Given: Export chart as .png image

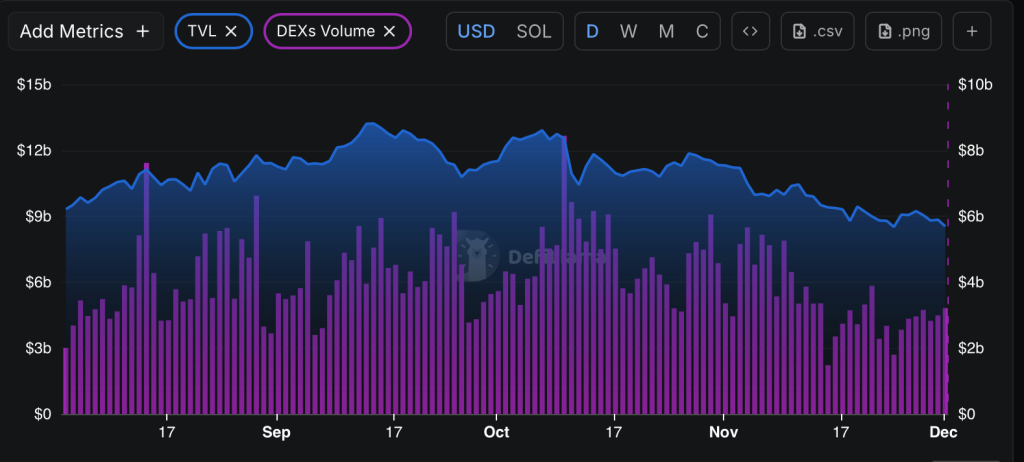Looking at the screenshot, I should [902, 31].
